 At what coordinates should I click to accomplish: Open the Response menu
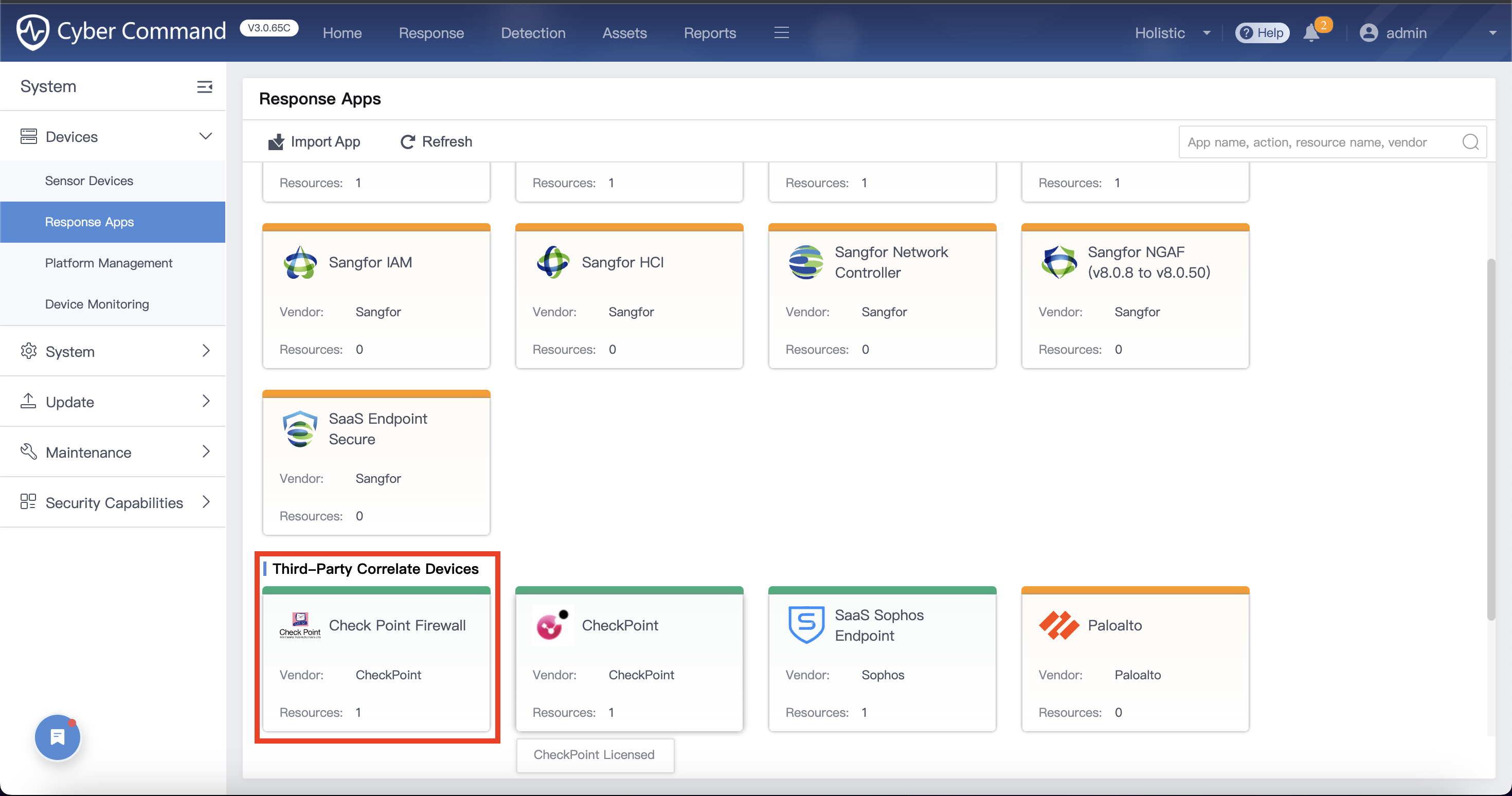(x=431, y=33)
